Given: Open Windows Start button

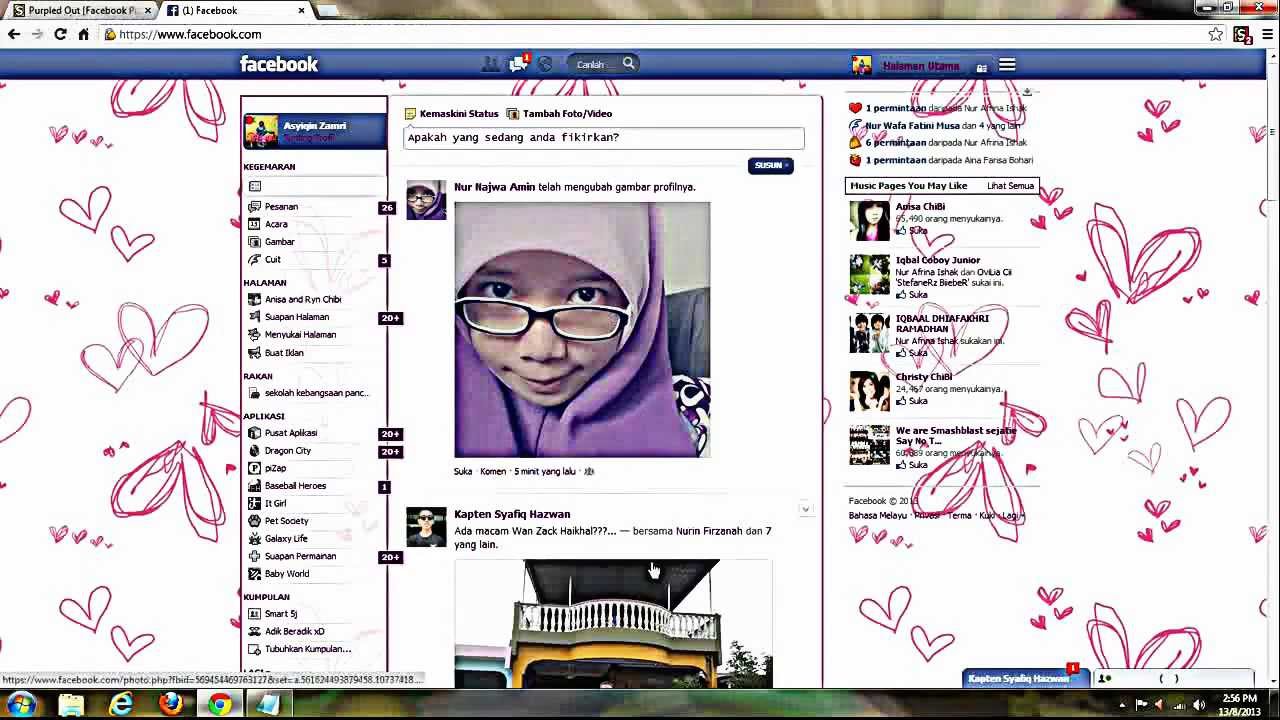Looking at the screenshot, I should tap(21, 705).
